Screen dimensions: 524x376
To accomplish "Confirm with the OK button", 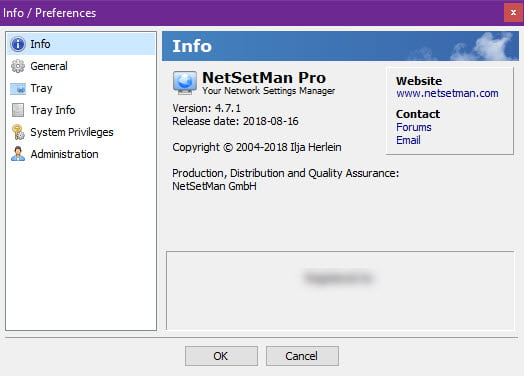I will pos(221,356).
